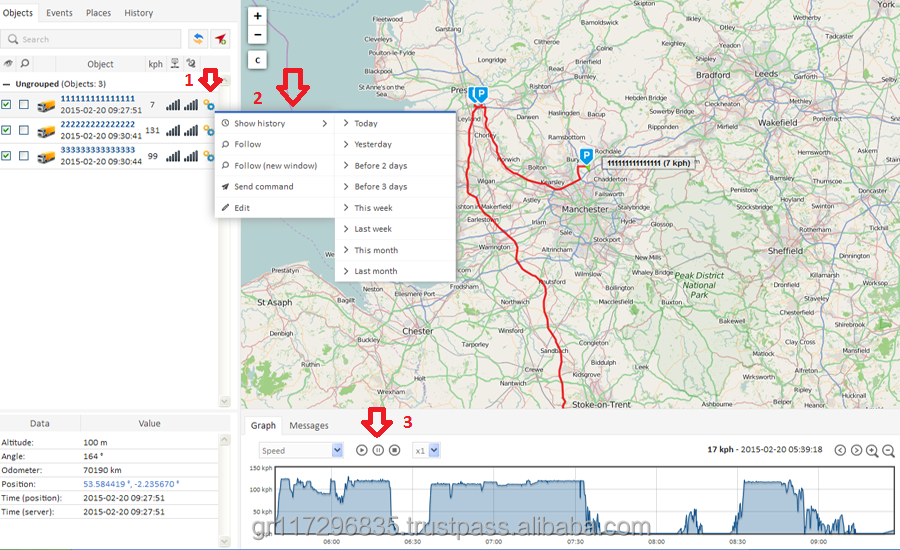Enable follow checkbox for object 222222222222222
Image resolution: width=900 pixels, height=550 pixels.
23,130
